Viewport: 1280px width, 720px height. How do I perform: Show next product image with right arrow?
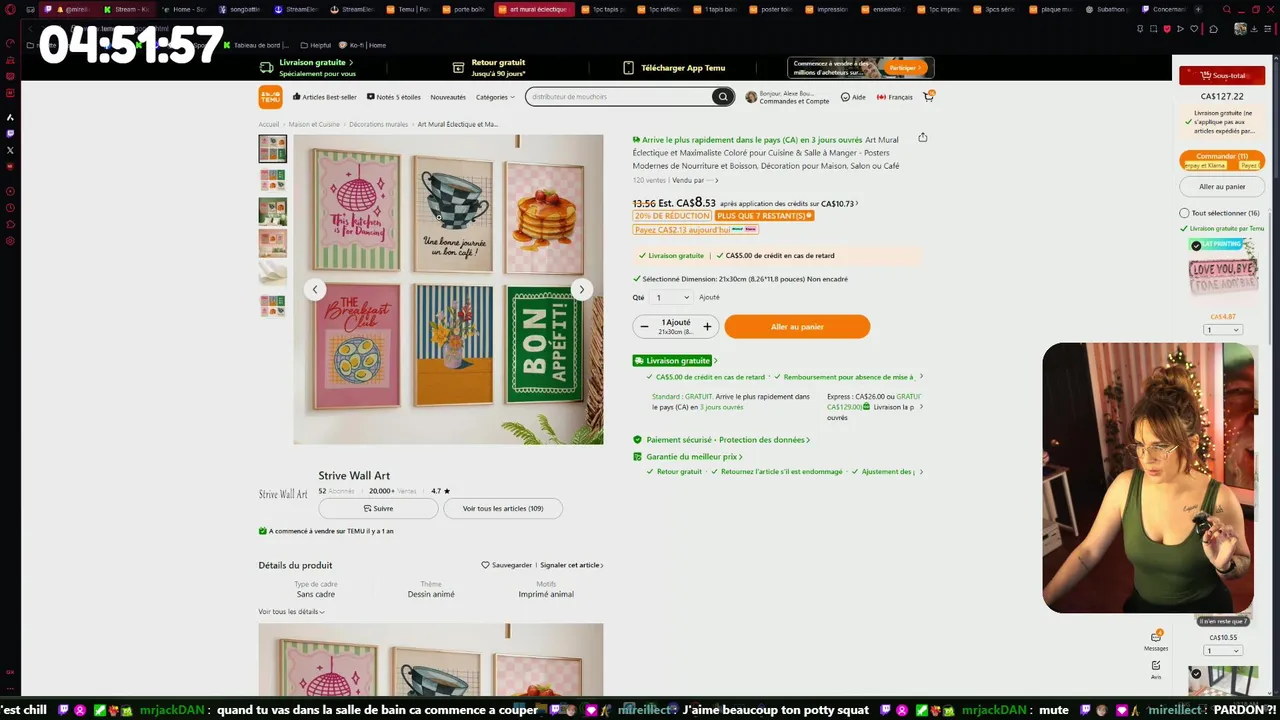point(582,290)
